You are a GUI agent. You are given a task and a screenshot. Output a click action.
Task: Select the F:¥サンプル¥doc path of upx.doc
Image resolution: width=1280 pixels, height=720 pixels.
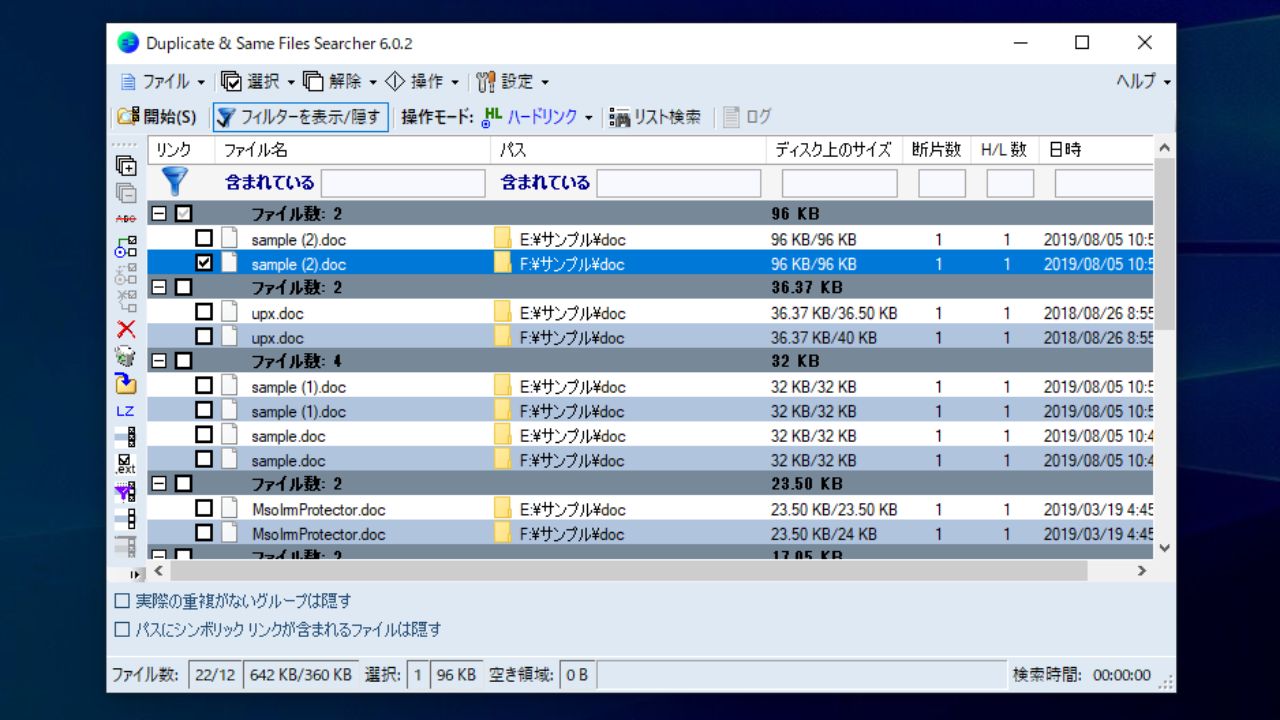(572, 338)
